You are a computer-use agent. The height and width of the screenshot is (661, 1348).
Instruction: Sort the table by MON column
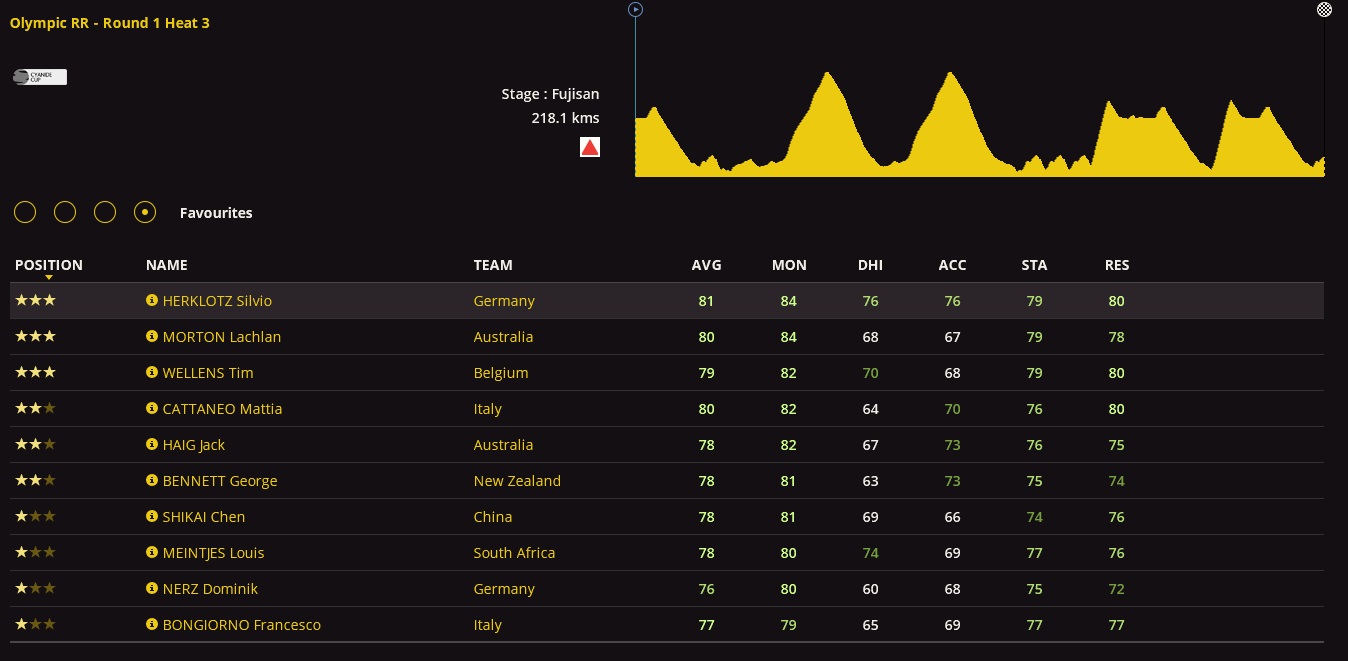(789, 265)
